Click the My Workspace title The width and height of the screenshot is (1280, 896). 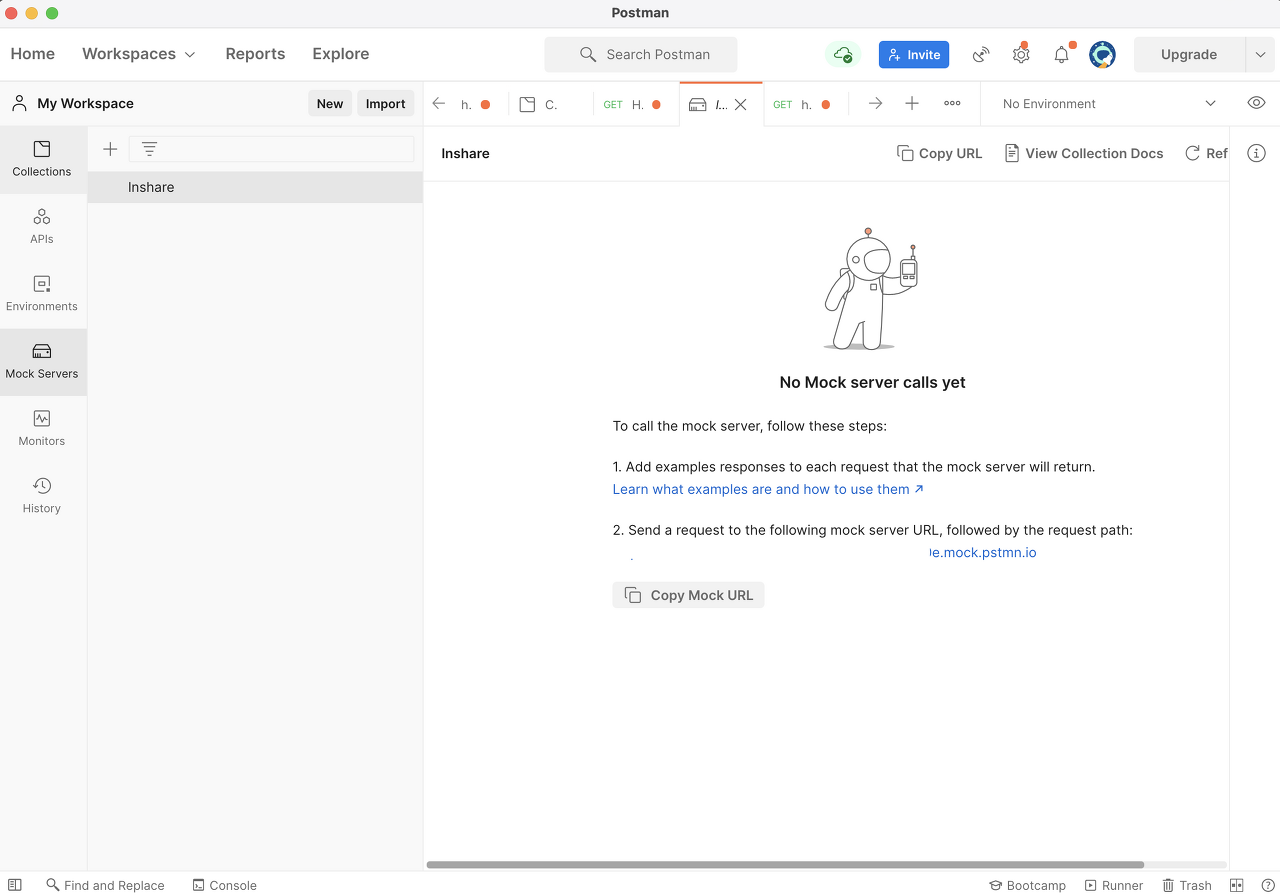coord(85,103)
